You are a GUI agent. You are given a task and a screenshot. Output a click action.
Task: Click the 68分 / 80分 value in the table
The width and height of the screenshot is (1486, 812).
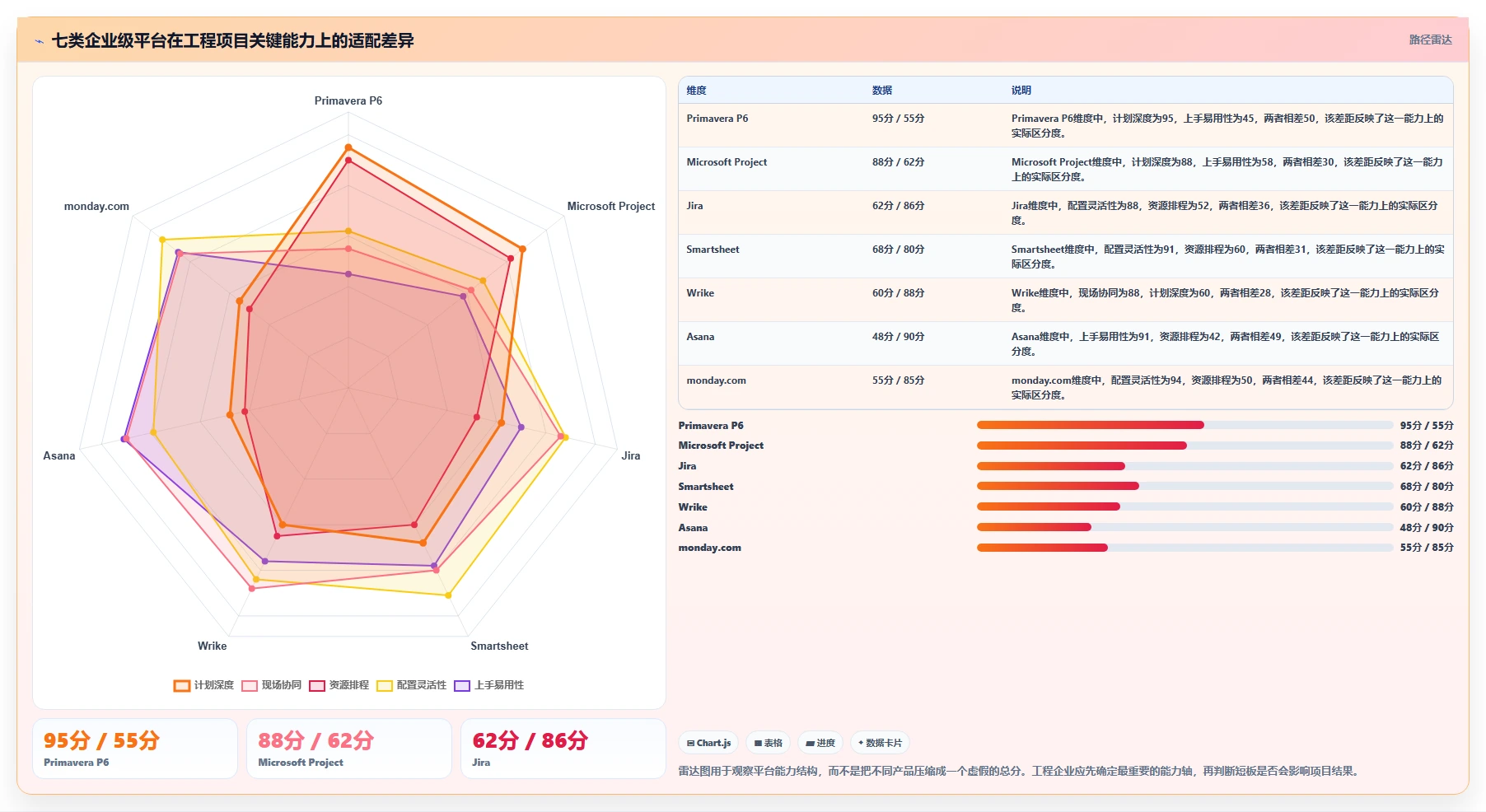pyautogui.click(x=898, y=250)
